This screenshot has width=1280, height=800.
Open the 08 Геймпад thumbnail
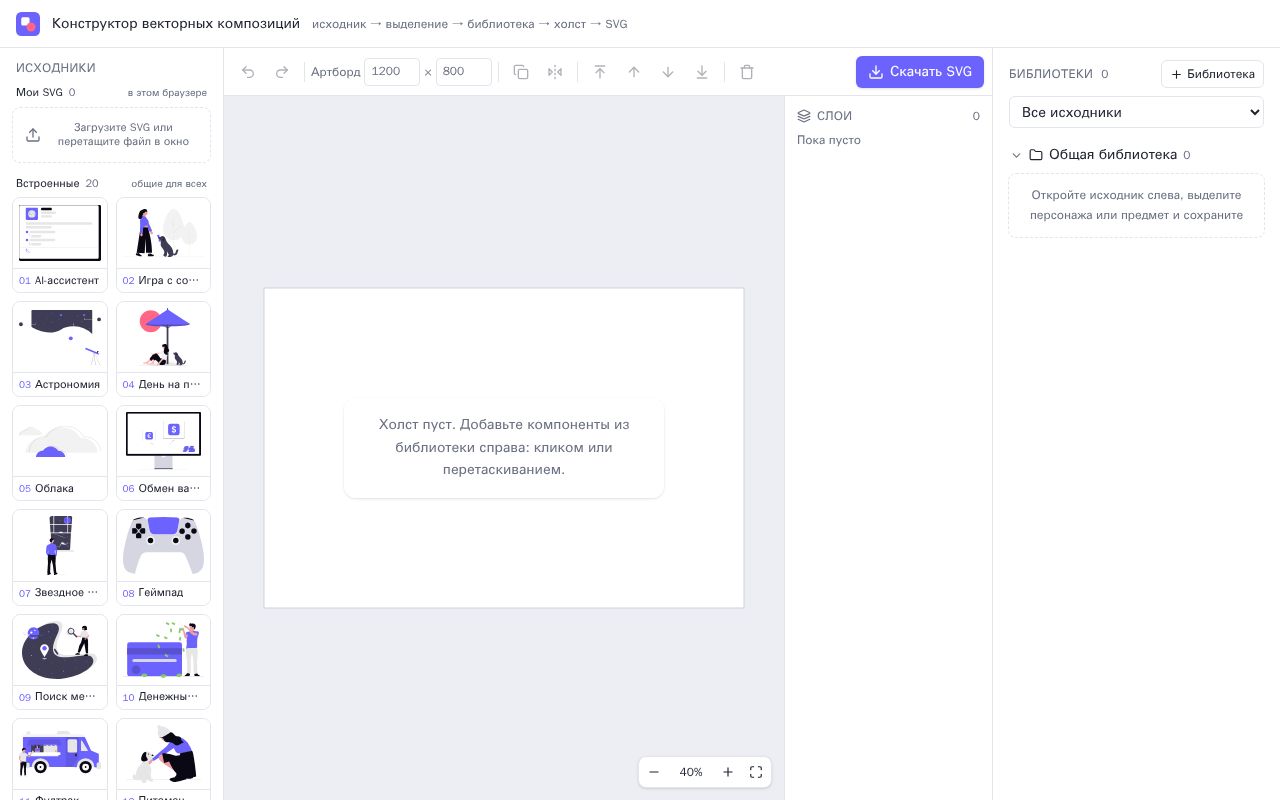[164, 557]
